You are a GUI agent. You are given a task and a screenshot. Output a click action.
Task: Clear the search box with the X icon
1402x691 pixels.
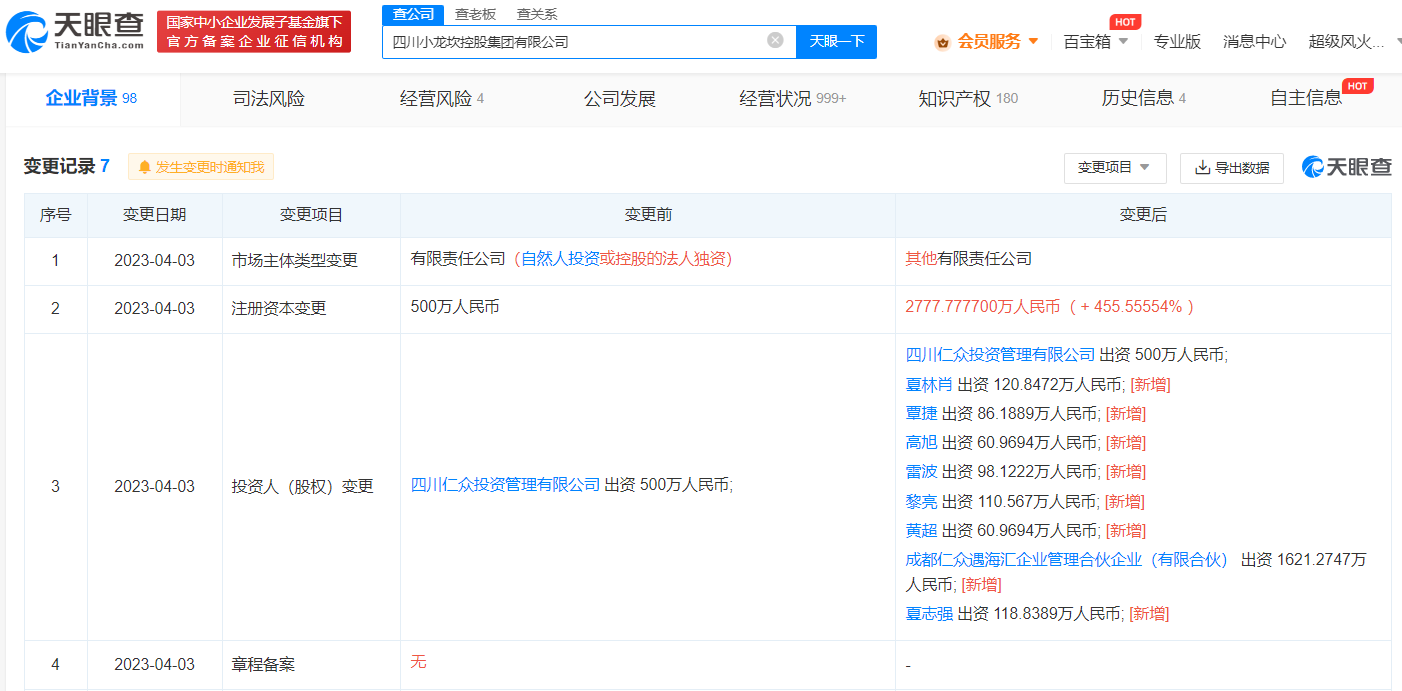coord(775,40)
